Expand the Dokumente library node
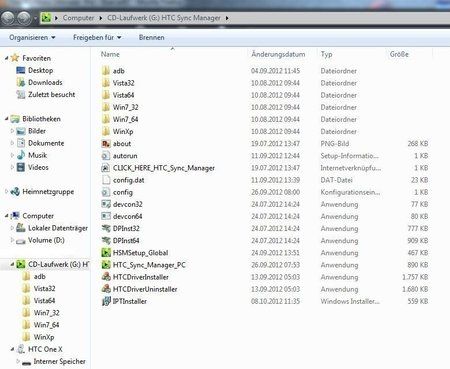 (12, 143)
